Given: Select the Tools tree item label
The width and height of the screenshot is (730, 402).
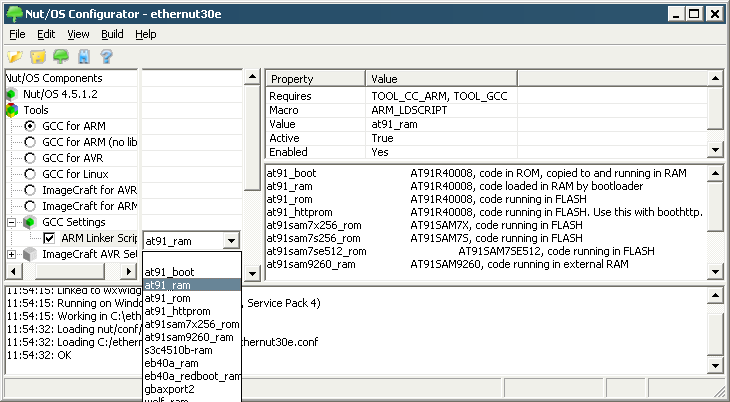Looking at the screenshot, I should [x=36, y=110].
